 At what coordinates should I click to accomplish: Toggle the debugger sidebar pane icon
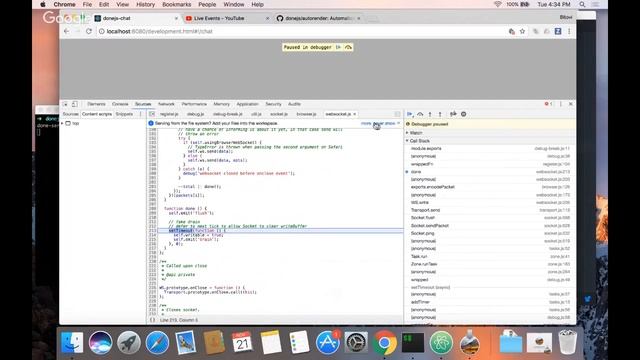point(397,114)
